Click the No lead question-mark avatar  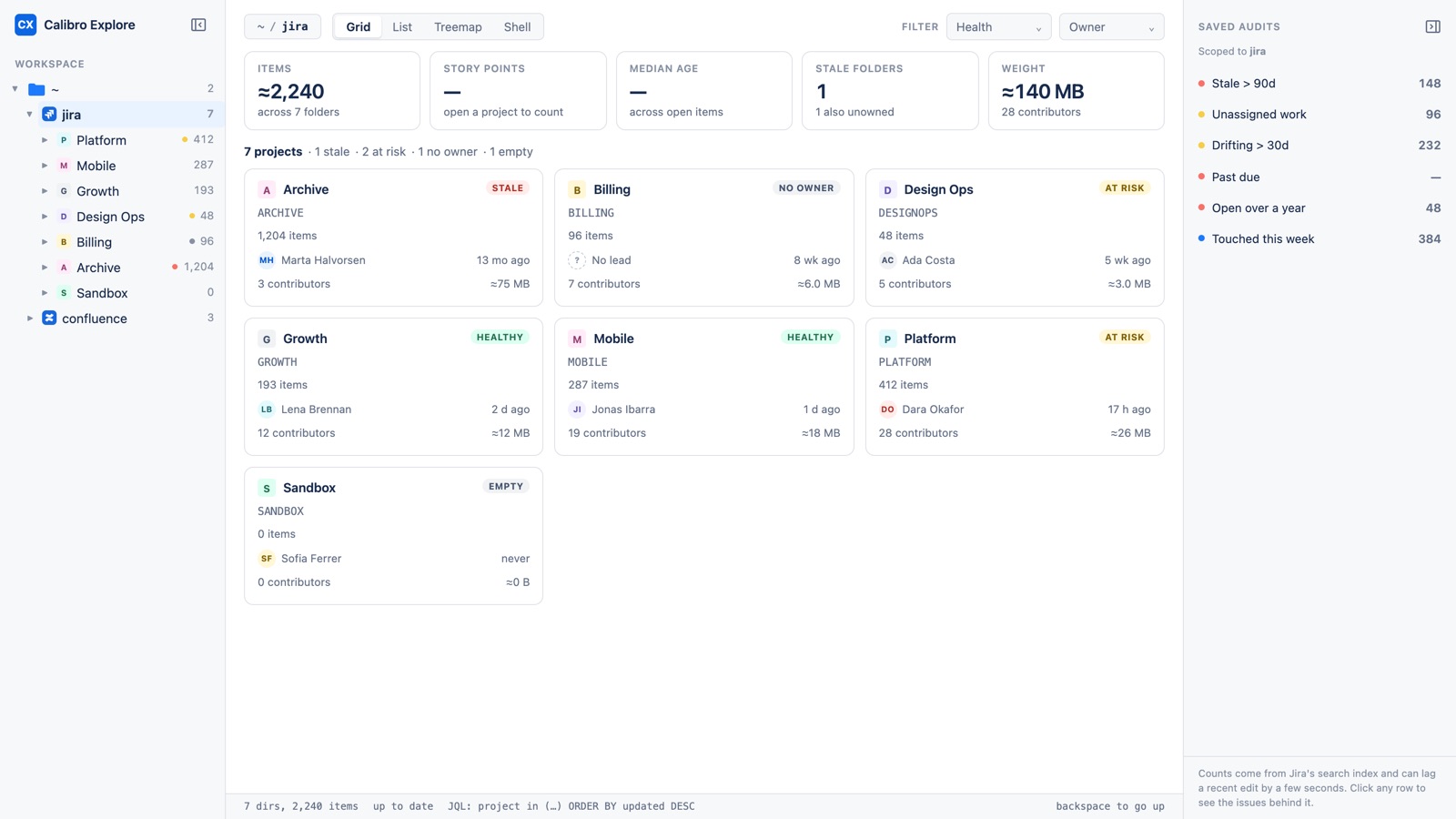pyautogui.click(x=577, y=260)
